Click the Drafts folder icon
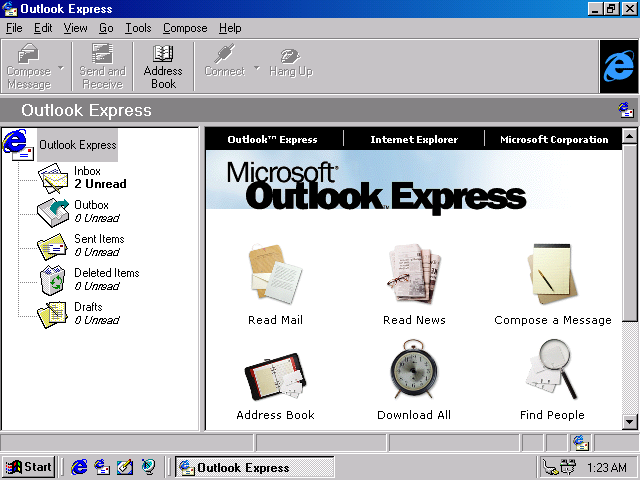Viewport: 640px width, 480px height. point(52,314)
